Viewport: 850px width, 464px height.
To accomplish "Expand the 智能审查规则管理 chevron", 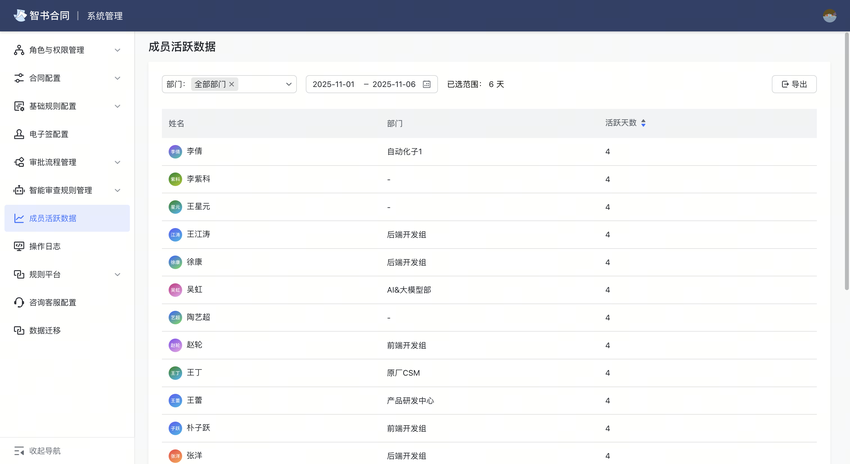I will [117, 190].
